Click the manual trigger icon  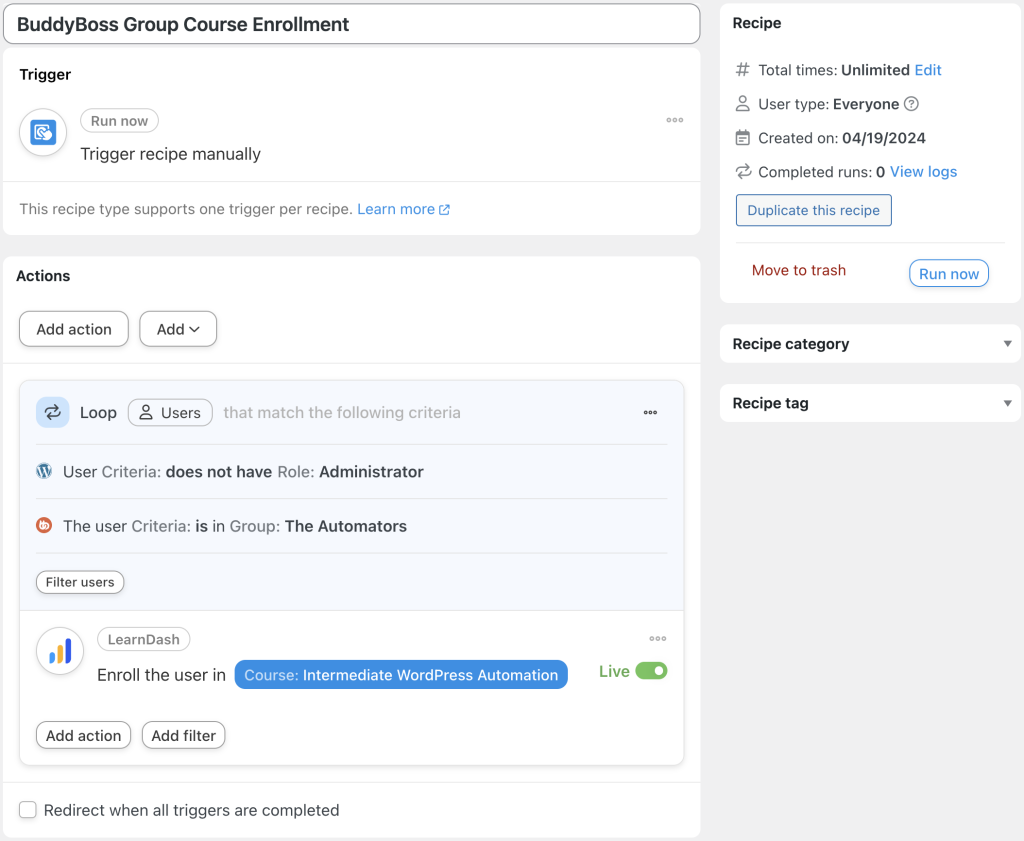point(41,131)
